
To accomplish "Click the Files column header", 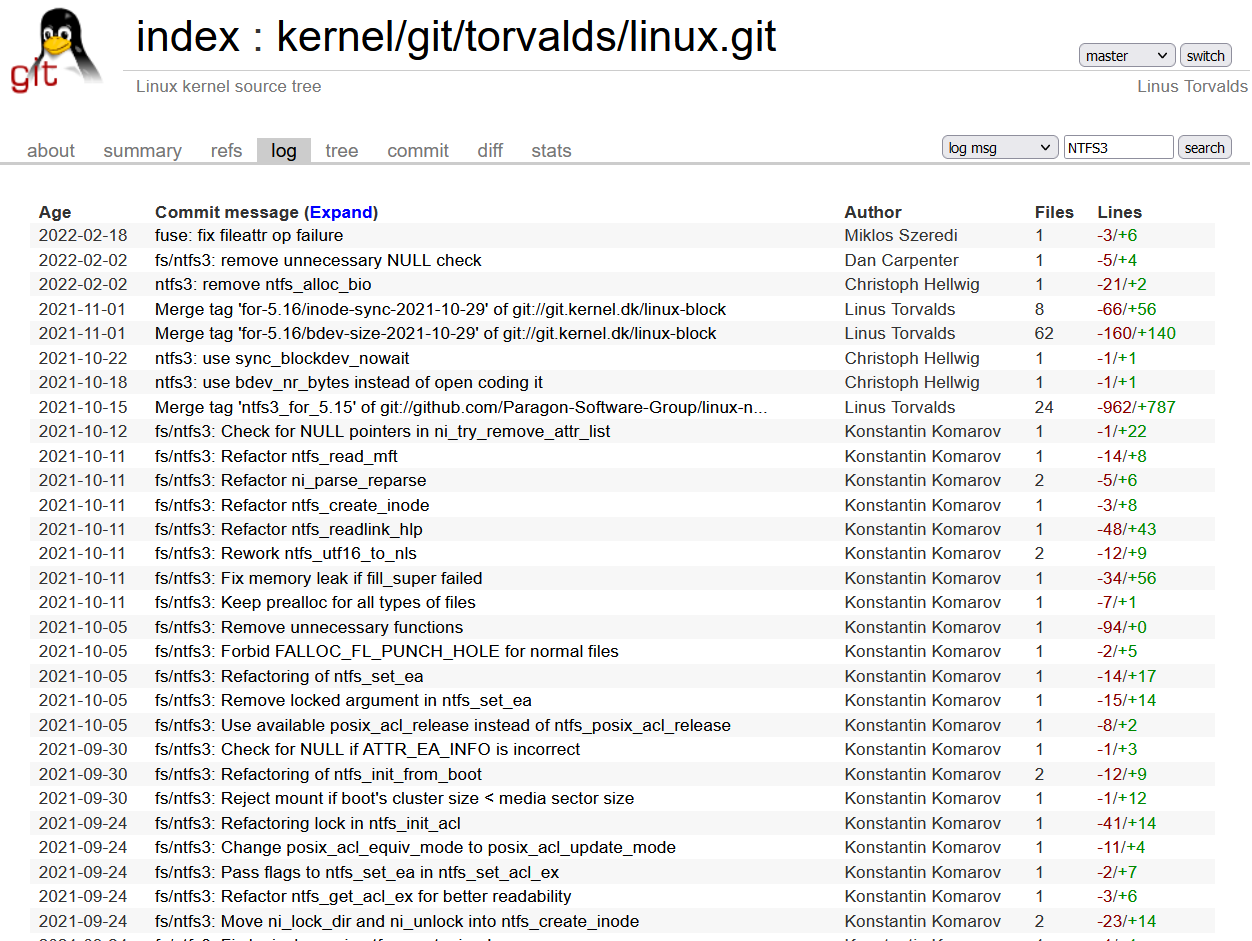I will (x=1054, y=212).
